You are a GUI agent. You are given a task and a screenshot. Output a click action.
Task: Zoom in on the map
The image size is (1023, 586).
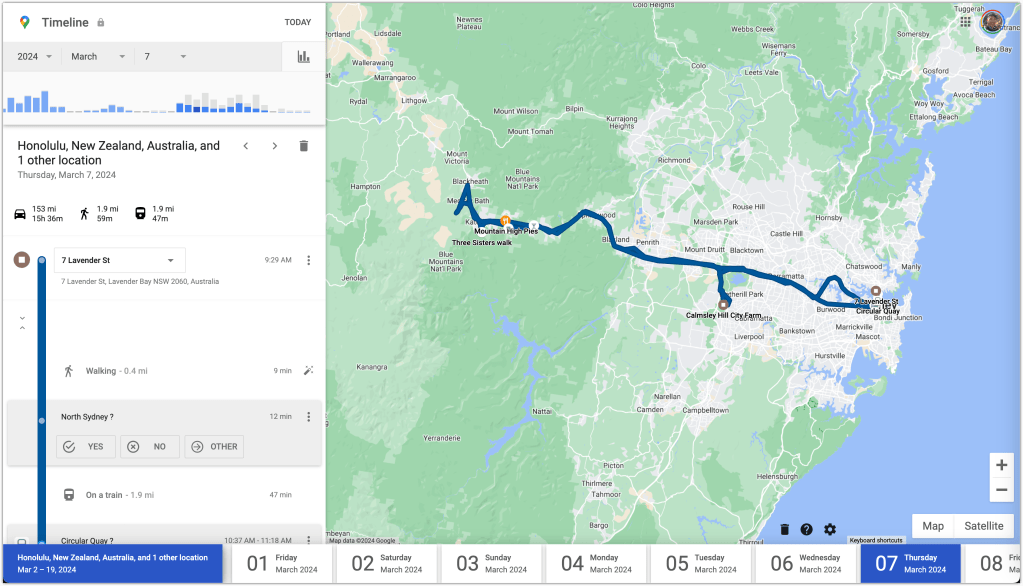tap(1001, 465)
